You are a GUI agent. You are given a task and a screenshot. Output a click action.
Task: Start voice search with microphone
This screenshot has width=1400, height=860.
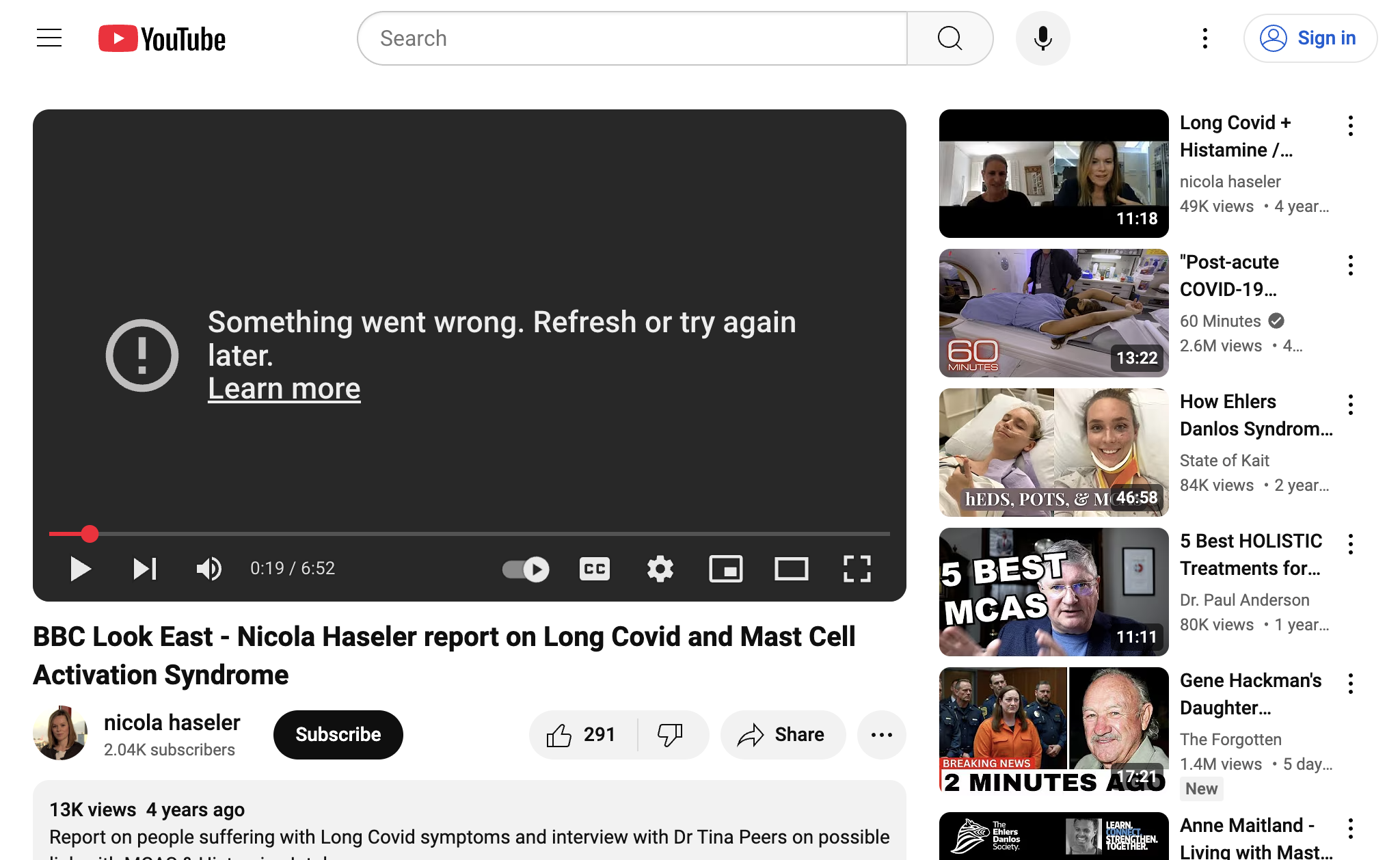1042,38
